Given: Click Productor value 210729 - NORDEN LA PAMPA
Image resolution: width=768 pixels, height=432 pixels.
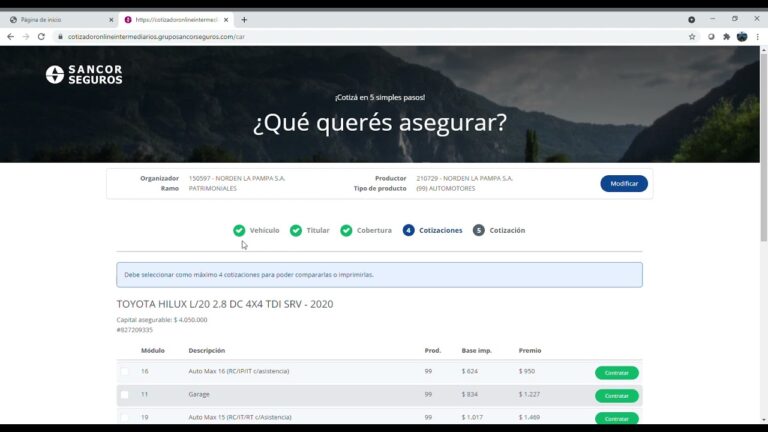Looking at the screenshot, I should click(465, 178).
